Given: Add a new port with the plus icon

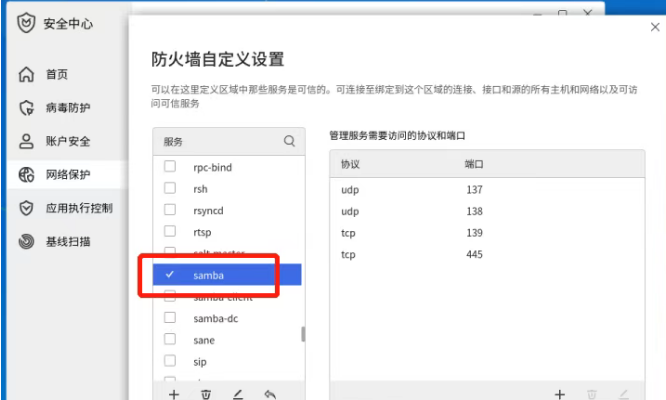Looking at the screenshot, I should [560, 395].
